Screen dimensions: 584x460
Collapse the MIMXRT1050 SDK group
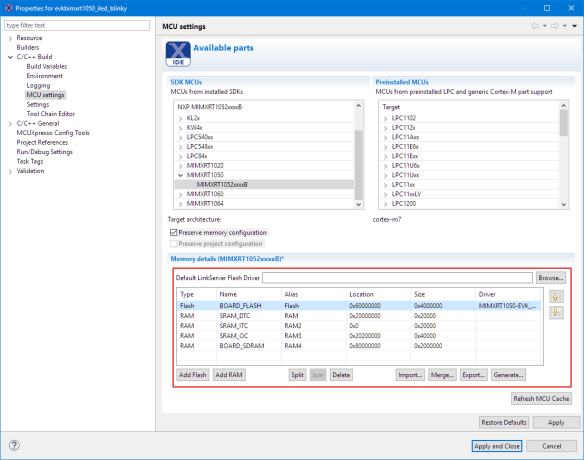[181, 175]
